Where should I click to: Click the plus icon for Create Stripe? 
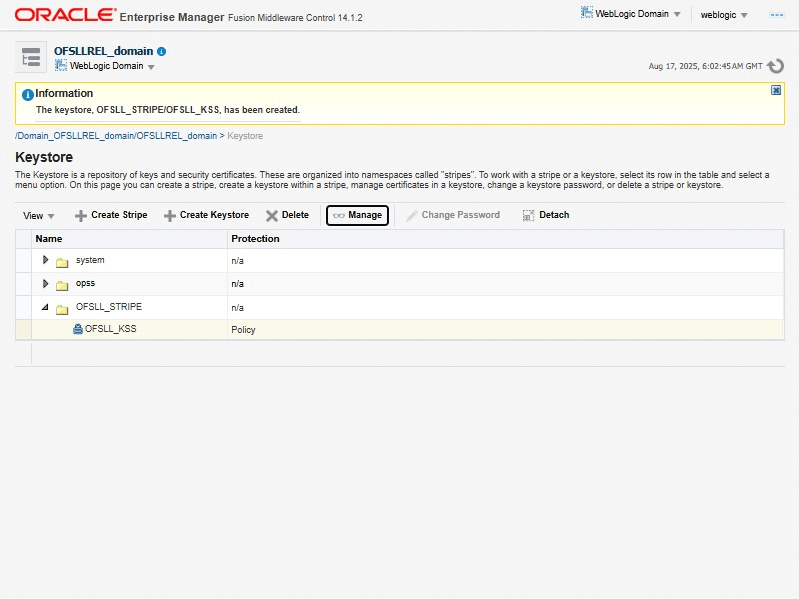[81, 216]
